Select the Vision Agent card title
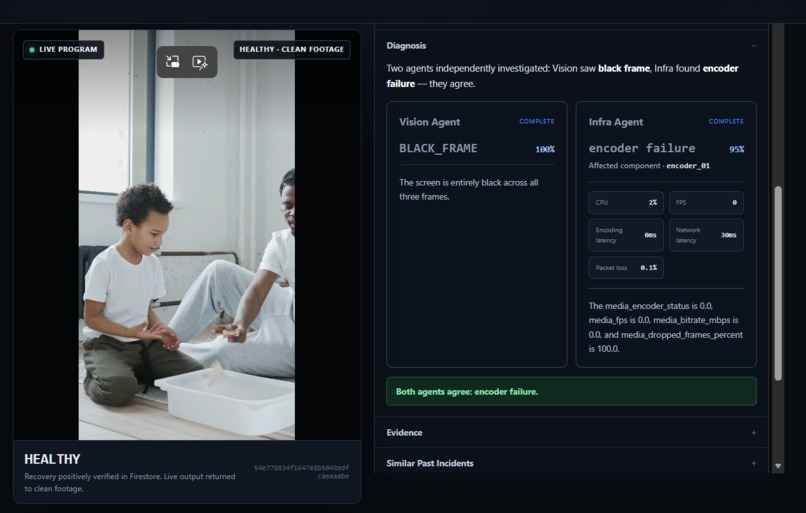 429,122
